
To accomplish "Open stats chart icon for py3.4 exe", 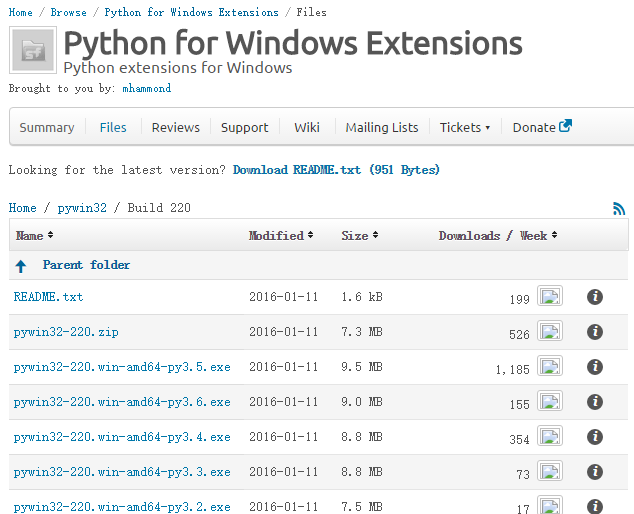I will coord(550,436).
